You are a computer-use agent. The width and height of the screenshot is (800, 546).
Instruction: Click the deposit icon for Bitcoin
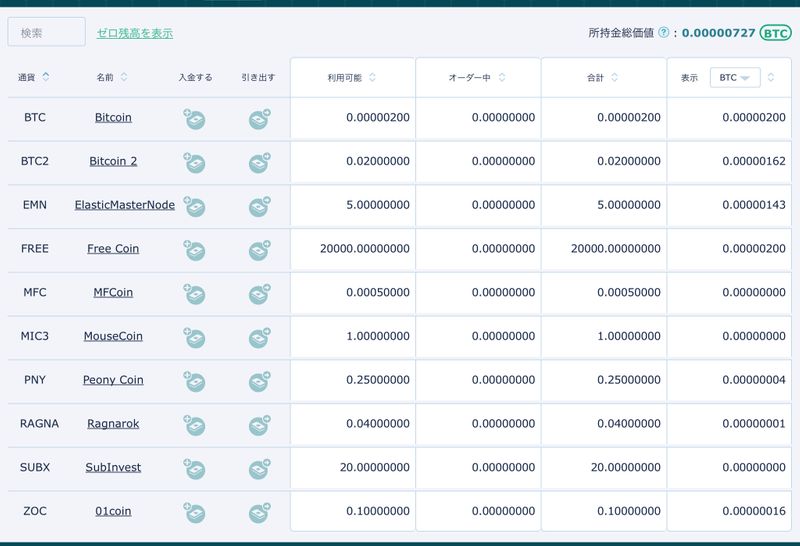click(194, 119)
